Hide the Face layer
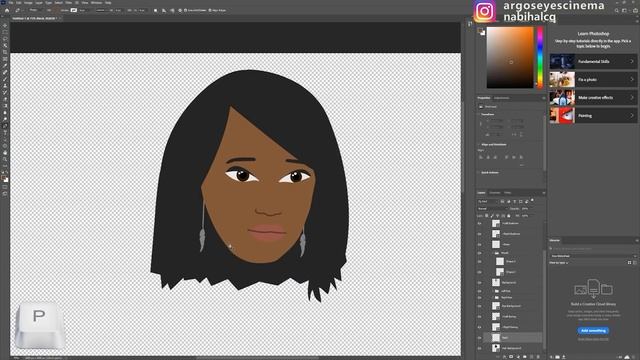Viewport: 640px width, 360px height. (480, 338)
